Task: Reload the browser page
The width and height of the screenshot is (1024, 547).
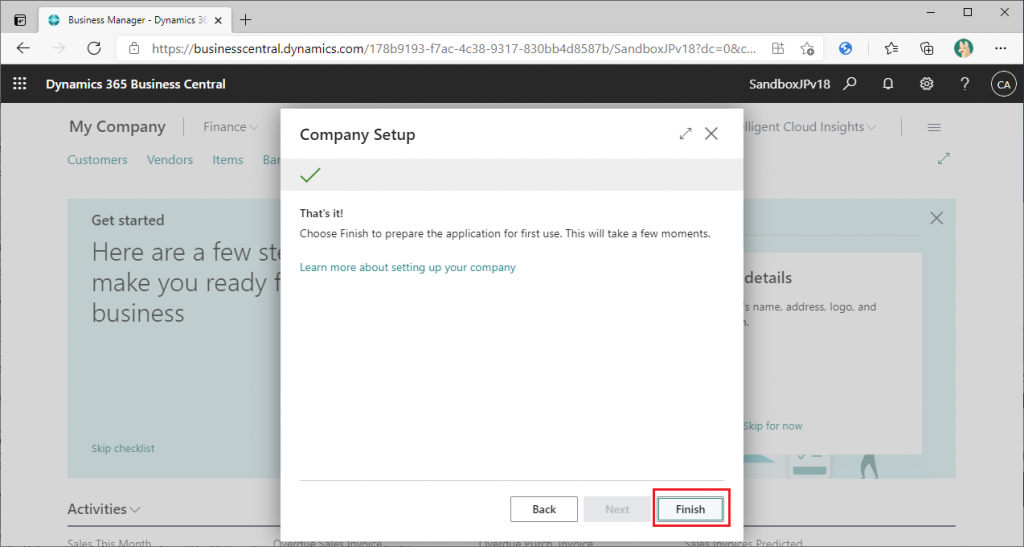Action: point(94,48)
